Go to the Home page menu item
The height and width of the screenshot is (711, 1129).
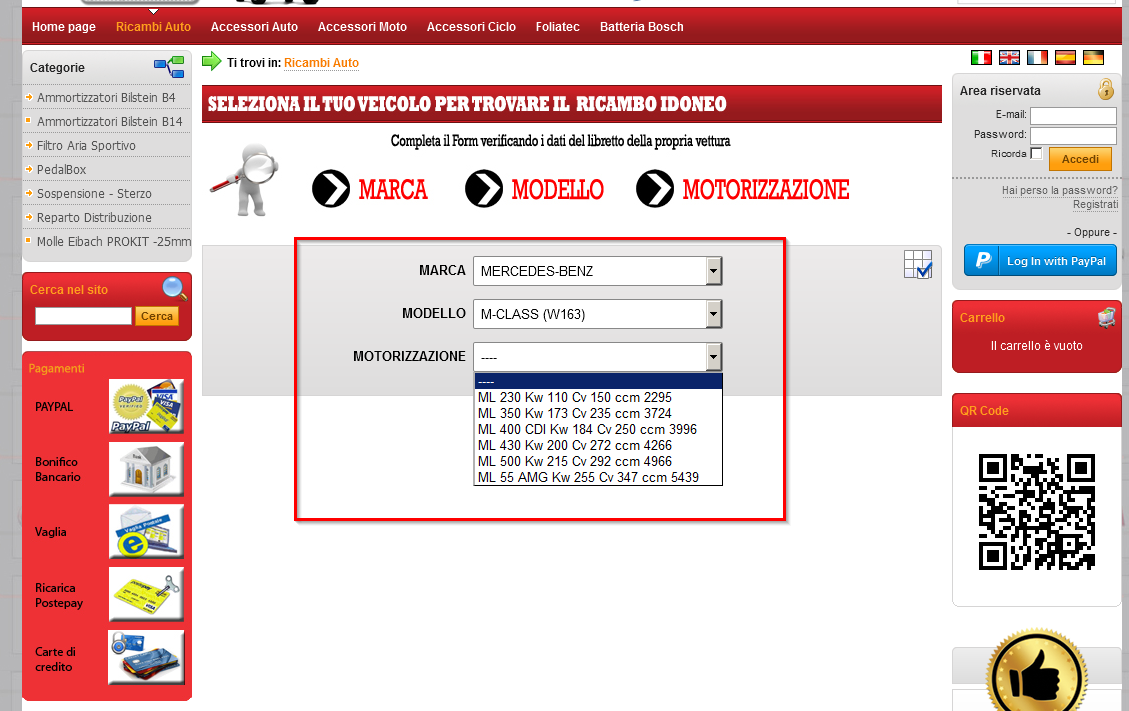click(63, 27)
